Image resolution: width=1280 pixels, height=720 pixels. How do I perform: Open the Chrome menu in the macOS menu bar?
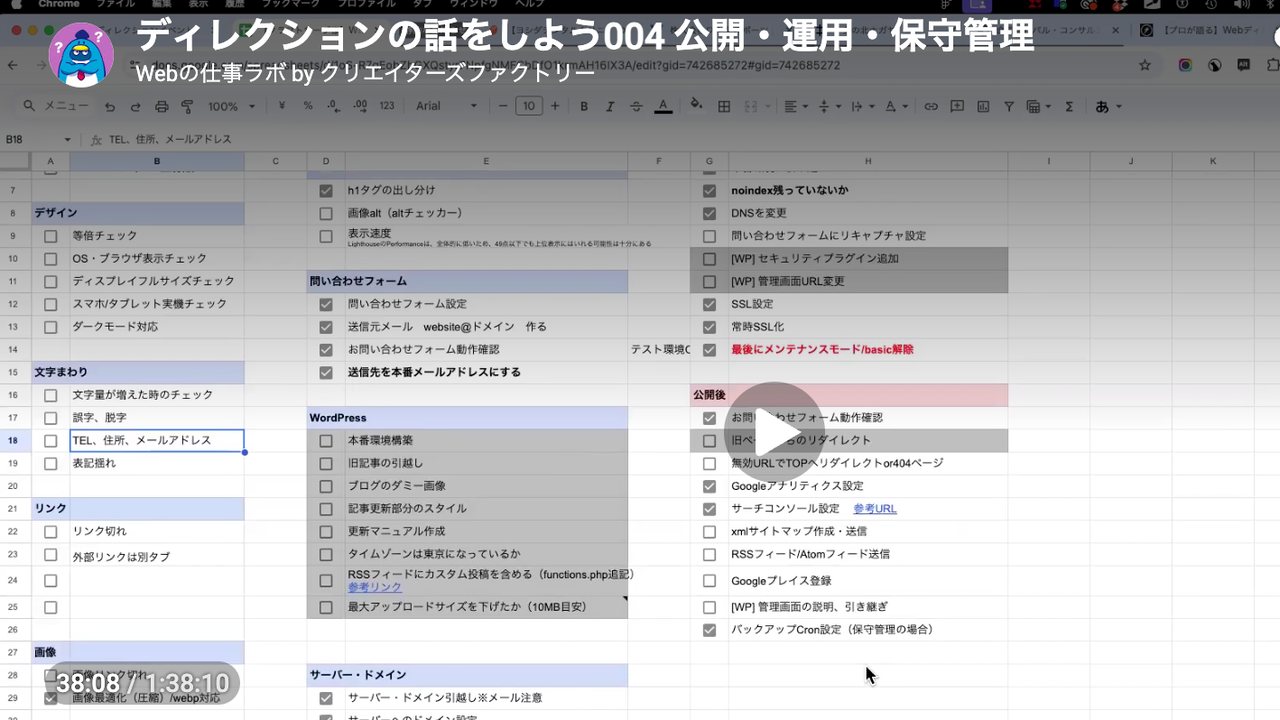pyautogui.click(x=58, y=4)
